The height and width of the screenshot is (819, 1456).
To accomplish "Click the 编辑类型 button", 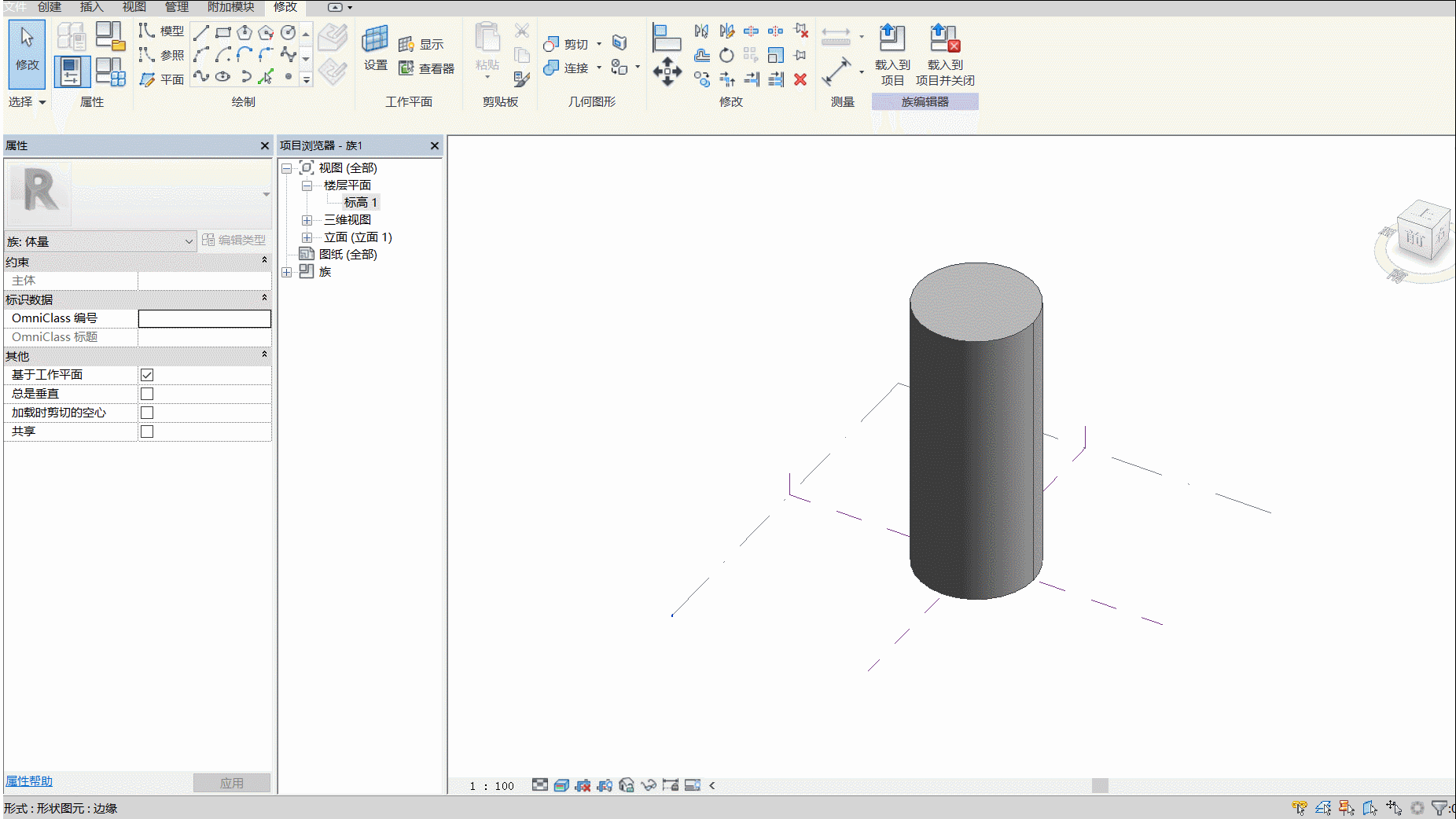I will click(x=234, y=240).
